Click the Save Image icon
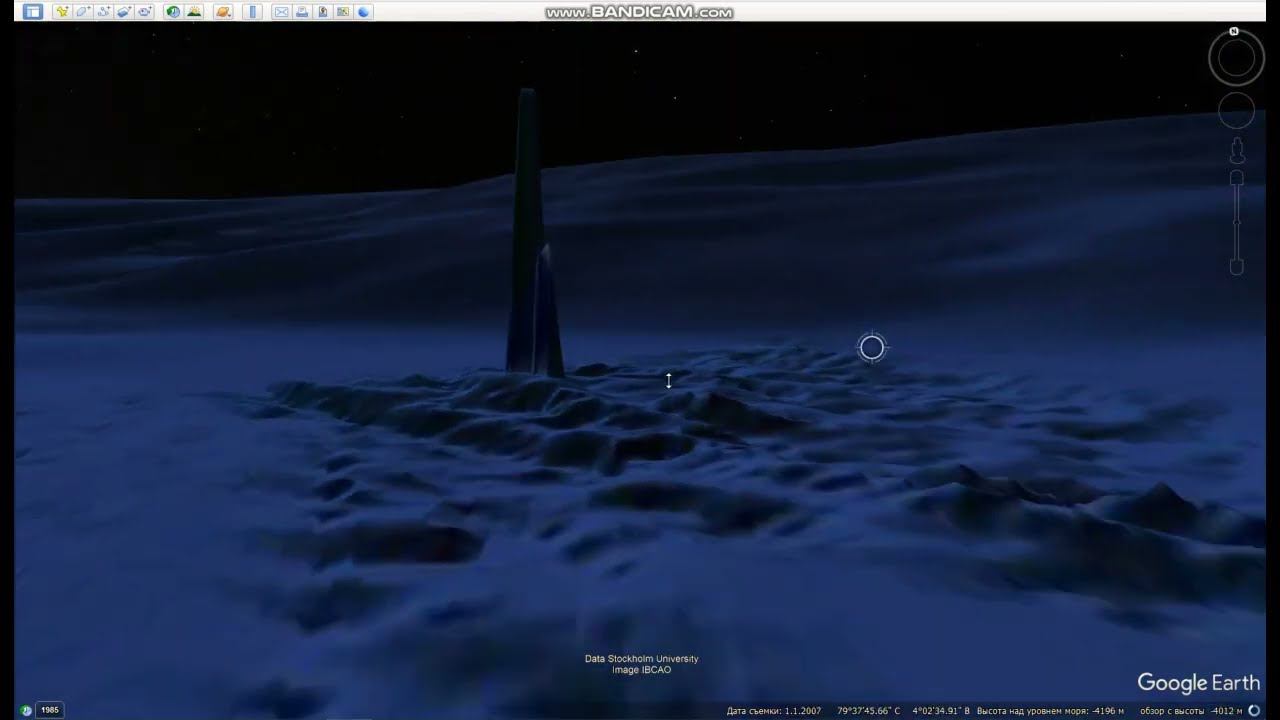The image size is (1280, 720). point(322,12)
